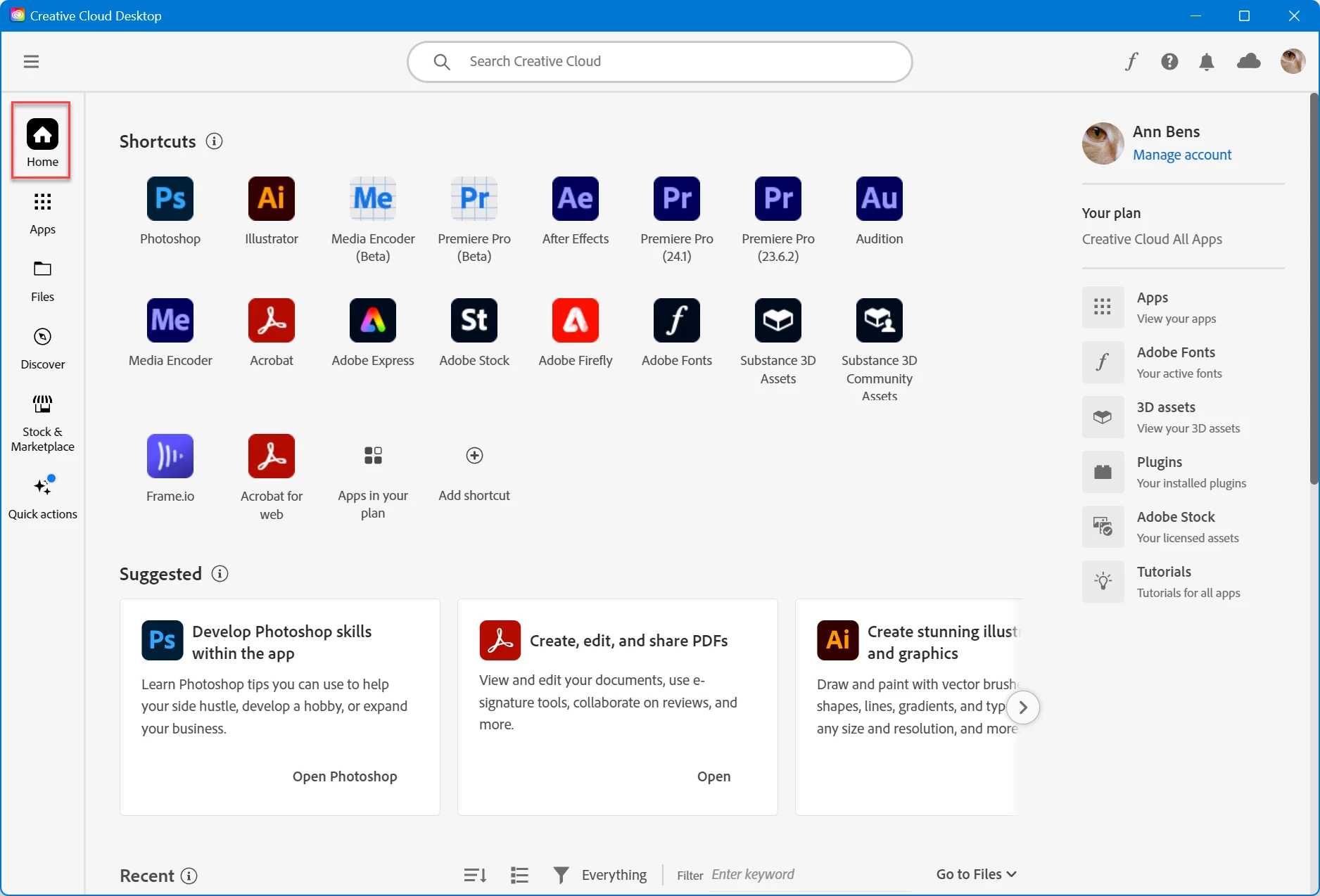Screen dimensions: 1320x896
Task: Open Adobe Stock – Your licensed assets
Action: point(1183,527)
